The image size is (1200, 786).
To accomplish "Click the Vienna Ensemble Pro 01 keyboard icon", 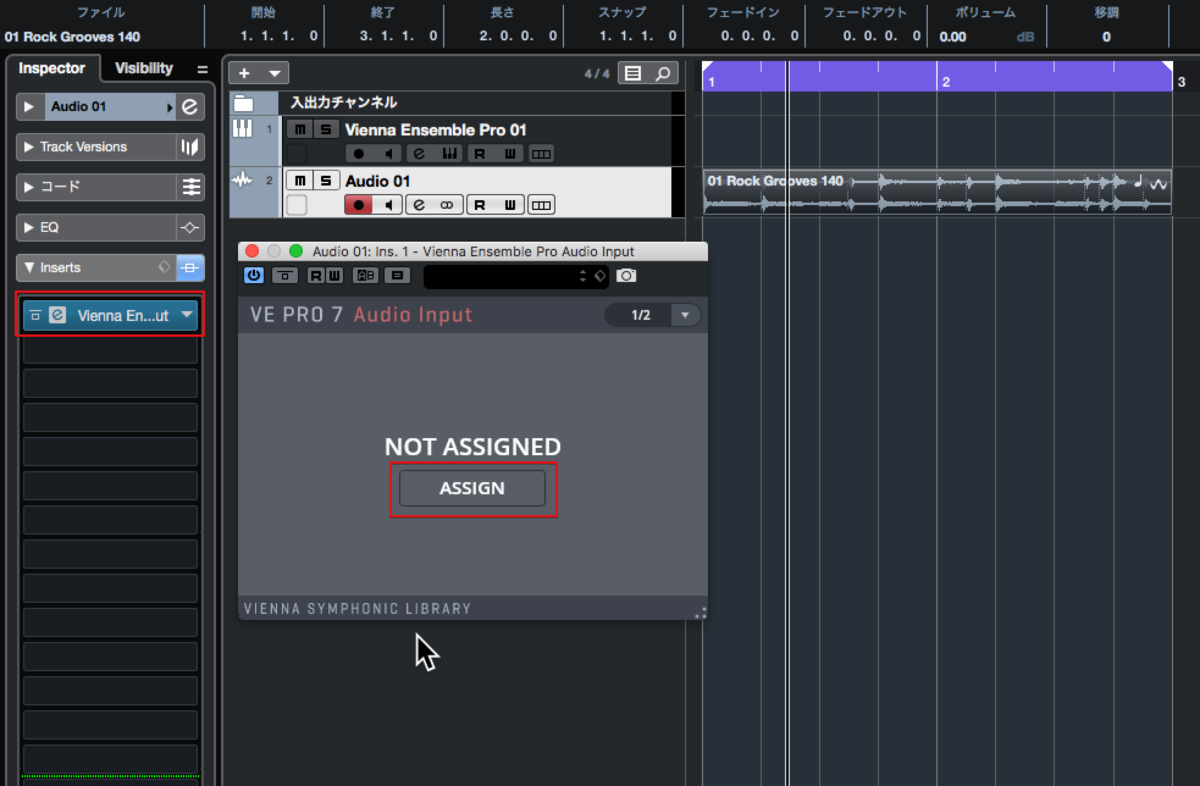I will (x=242, y=129).
